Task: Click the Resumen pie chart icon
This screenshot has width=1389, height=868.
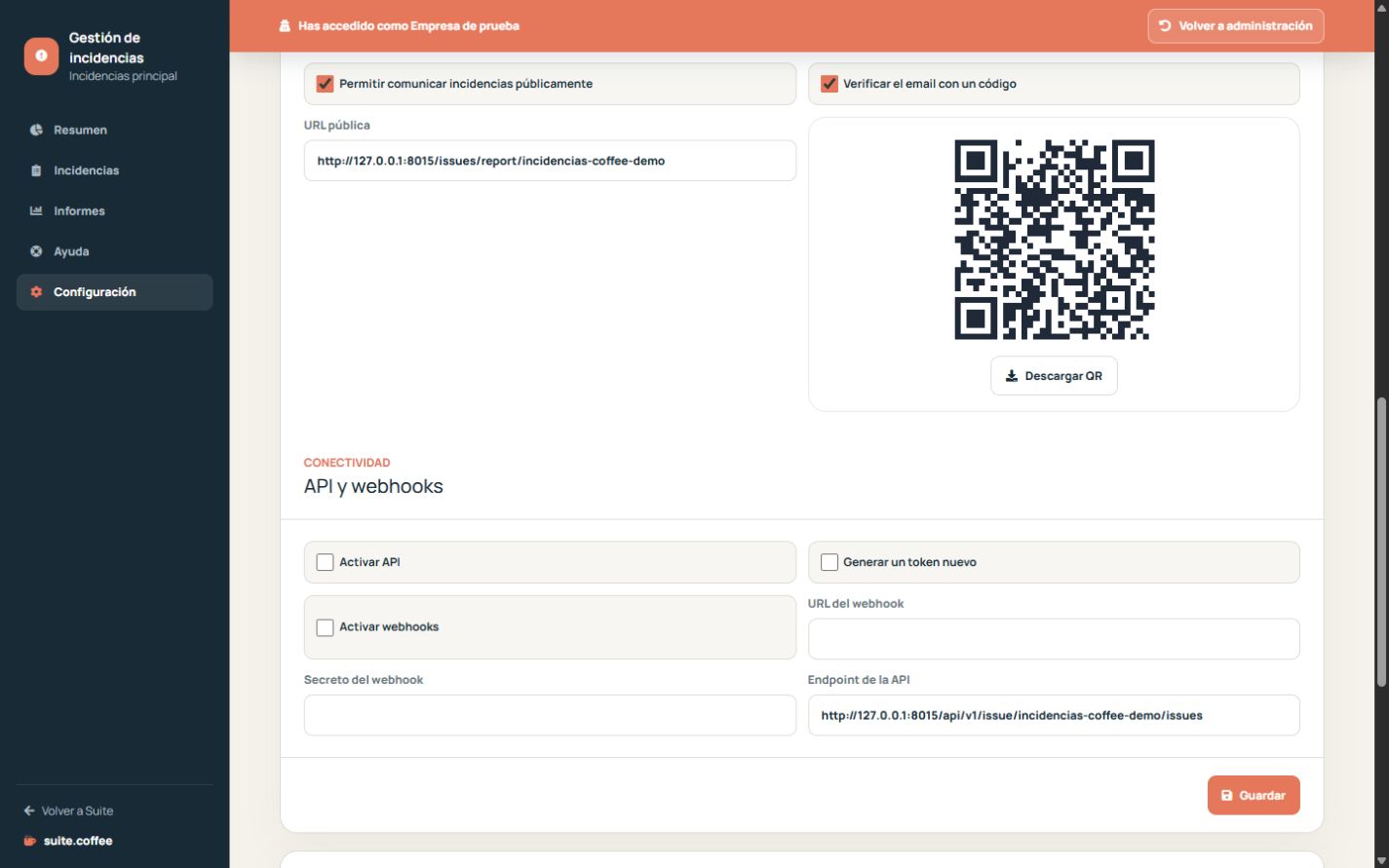Action: tap(36, 130)
